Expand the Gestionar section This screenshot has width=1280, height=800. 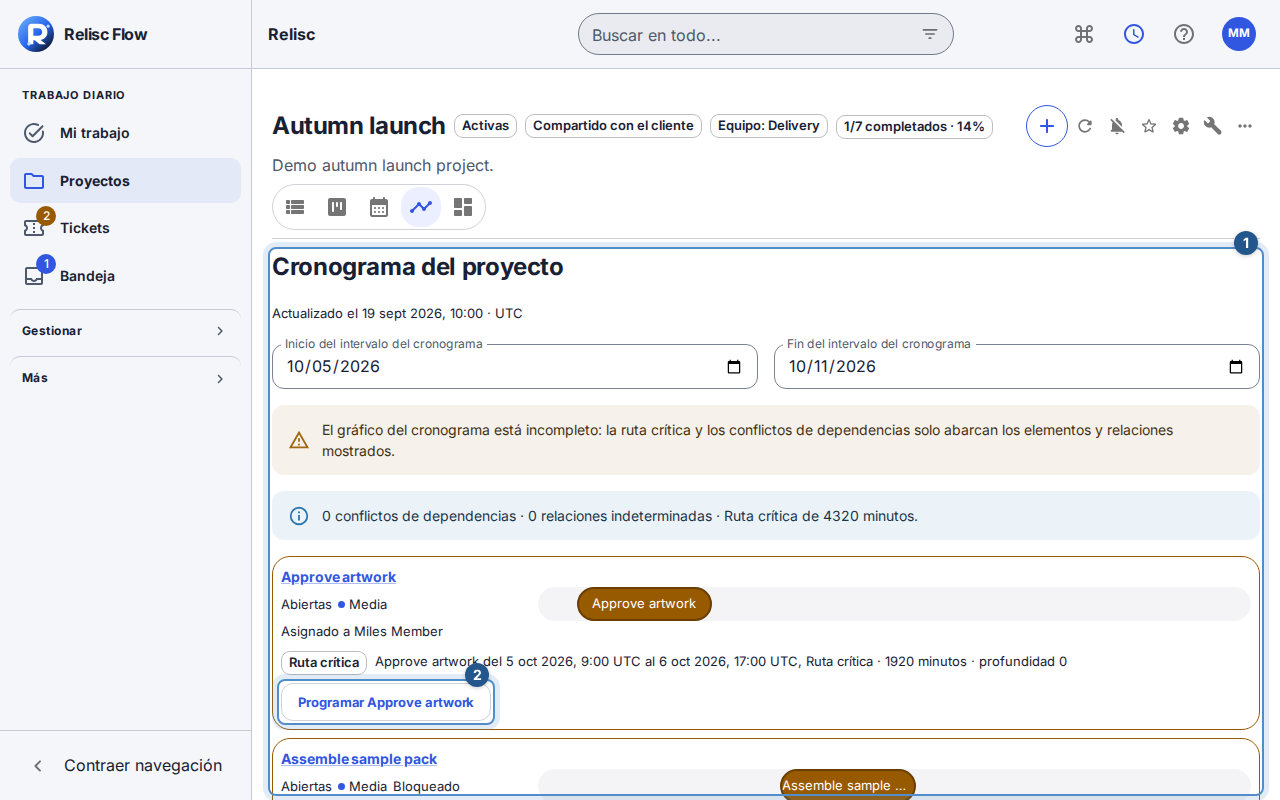point(126,331)
